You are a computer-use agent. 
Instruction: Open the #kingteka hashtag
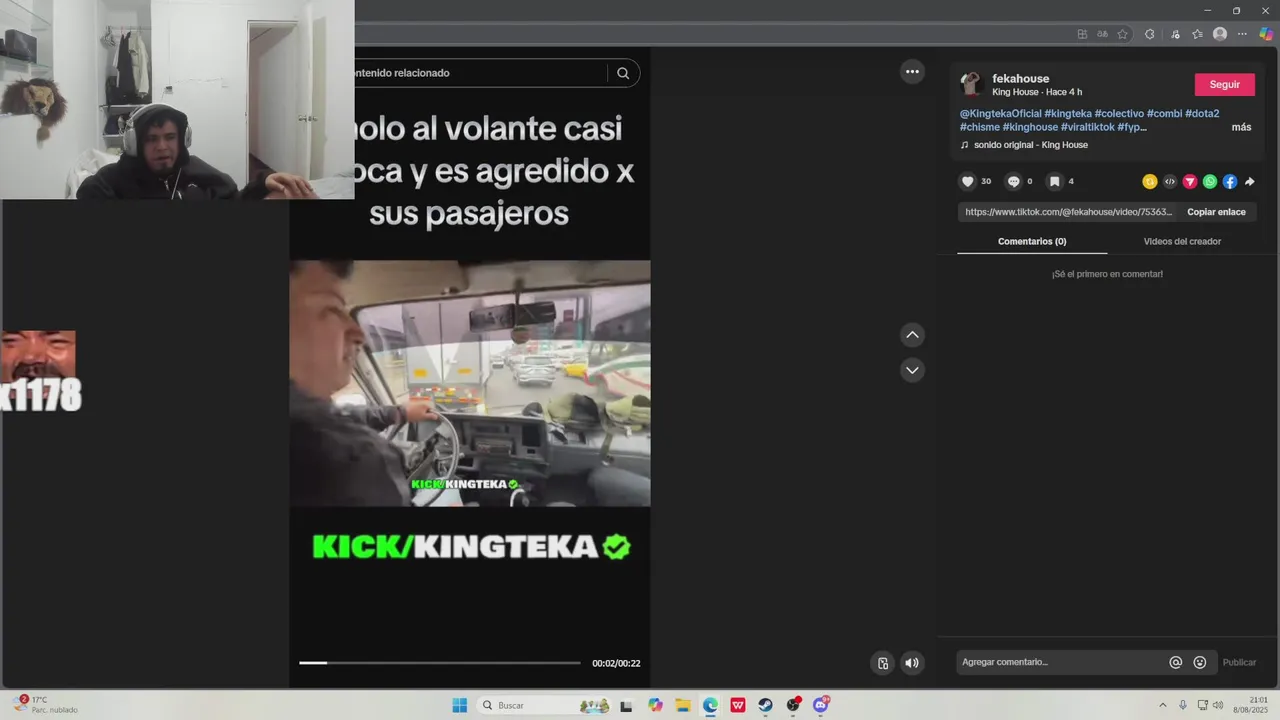(1068, 114)
